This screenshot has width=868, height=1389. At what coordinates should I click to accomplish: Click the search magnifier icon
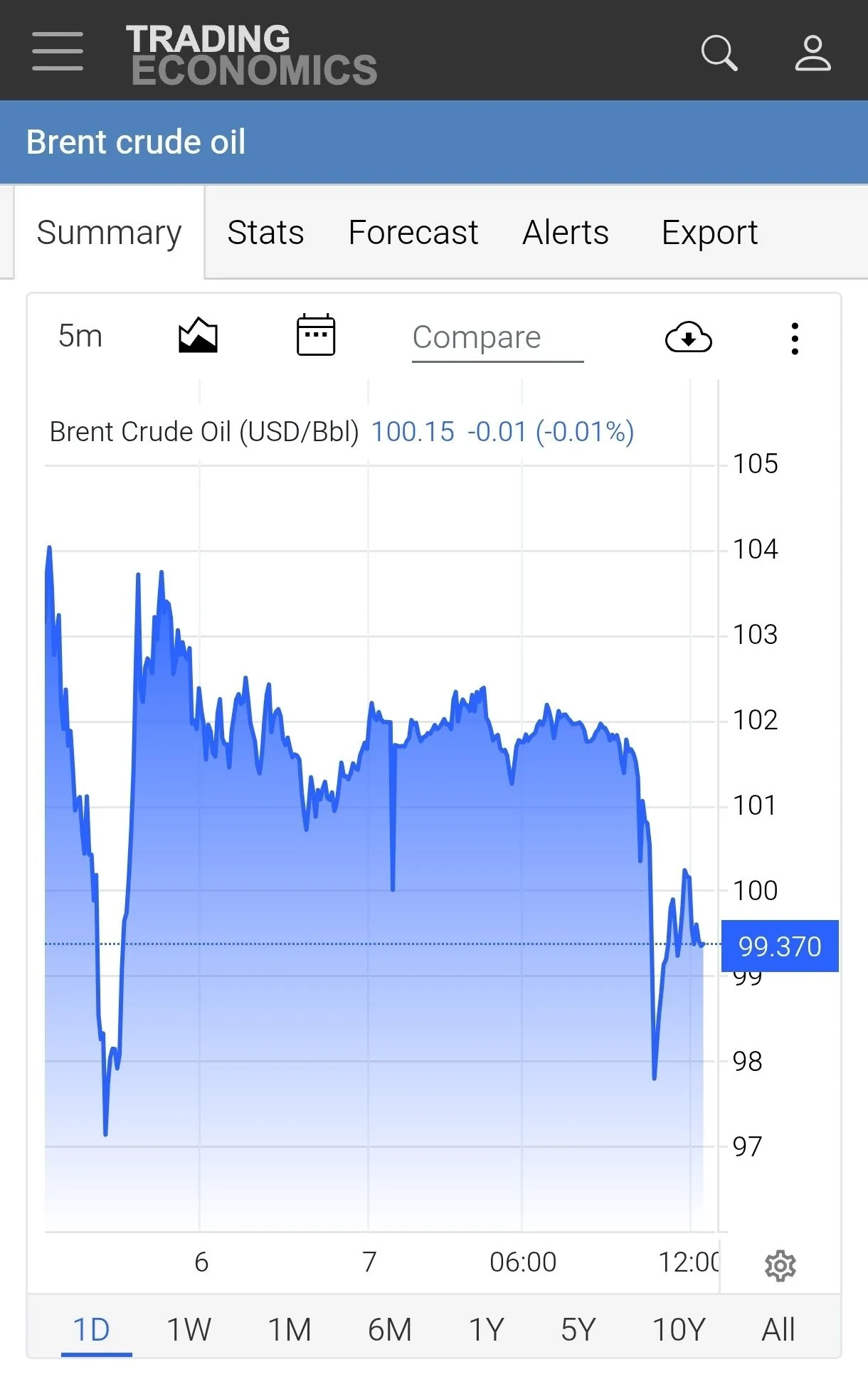pos(719,53)
